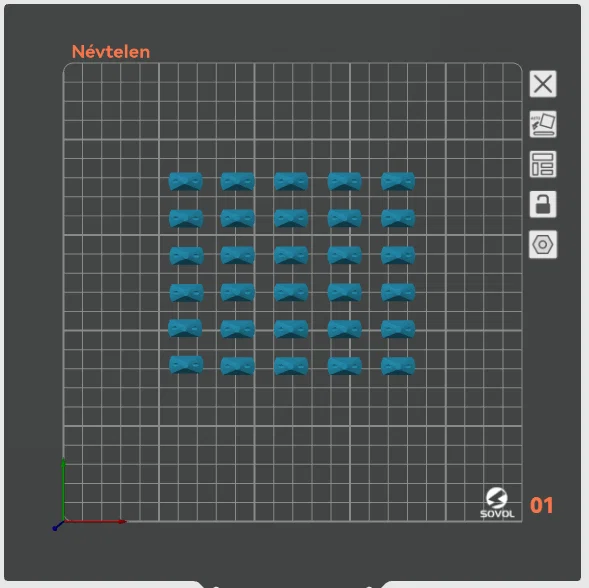Click the plate number 01
The height and width of the screenshot is (588, 589).
click(541, 505)
